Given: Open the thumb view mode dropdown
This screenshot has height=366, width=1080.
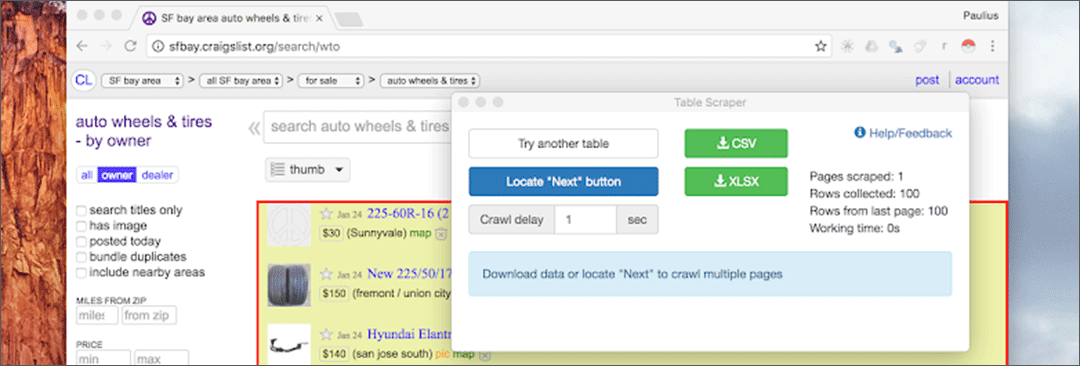Looking at the screenshot, I should pyautogui.click(x=307, y=170).
